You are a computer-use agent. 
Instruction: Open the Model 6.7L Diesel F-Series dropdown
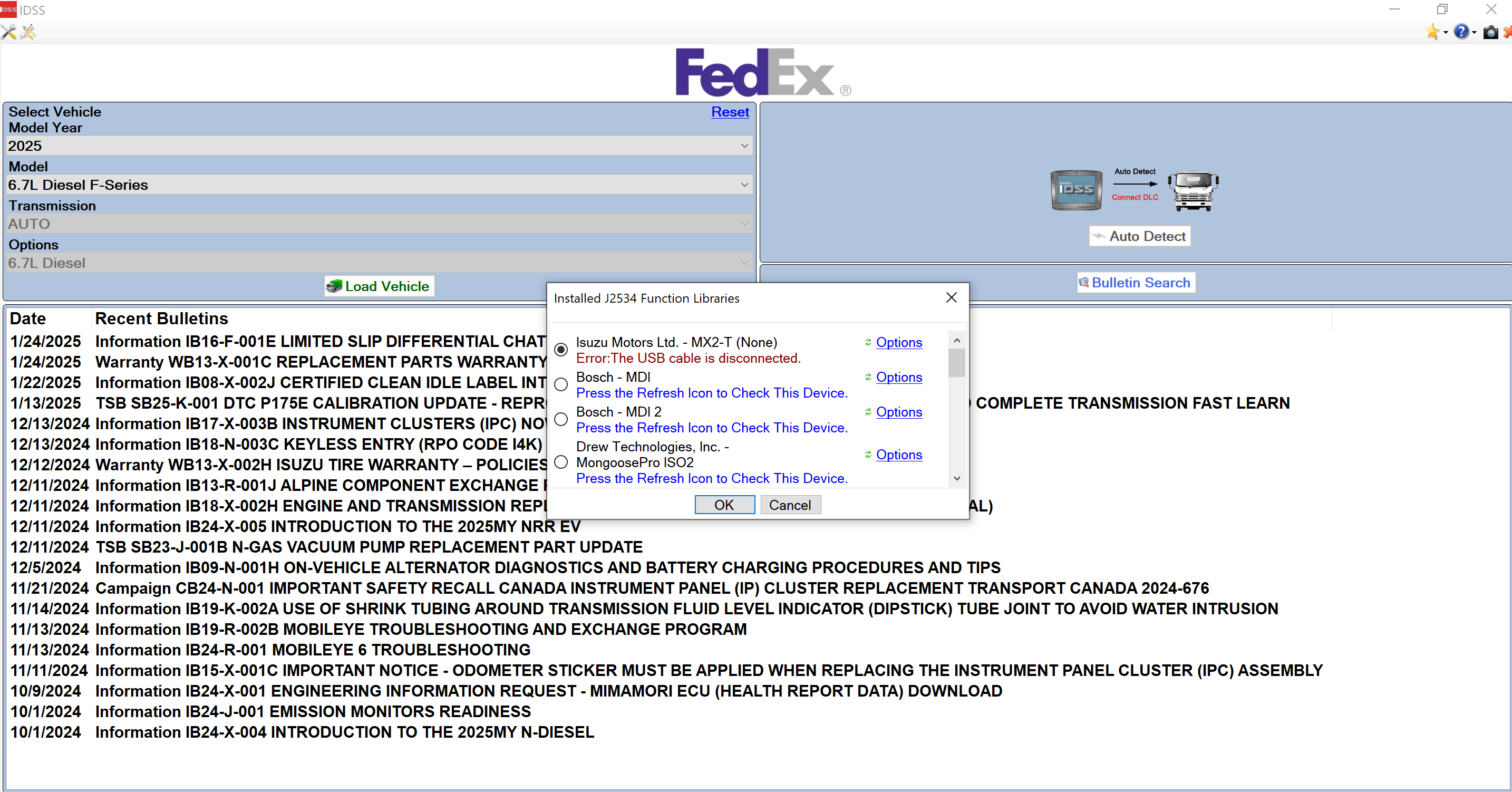tap(379, 185)
